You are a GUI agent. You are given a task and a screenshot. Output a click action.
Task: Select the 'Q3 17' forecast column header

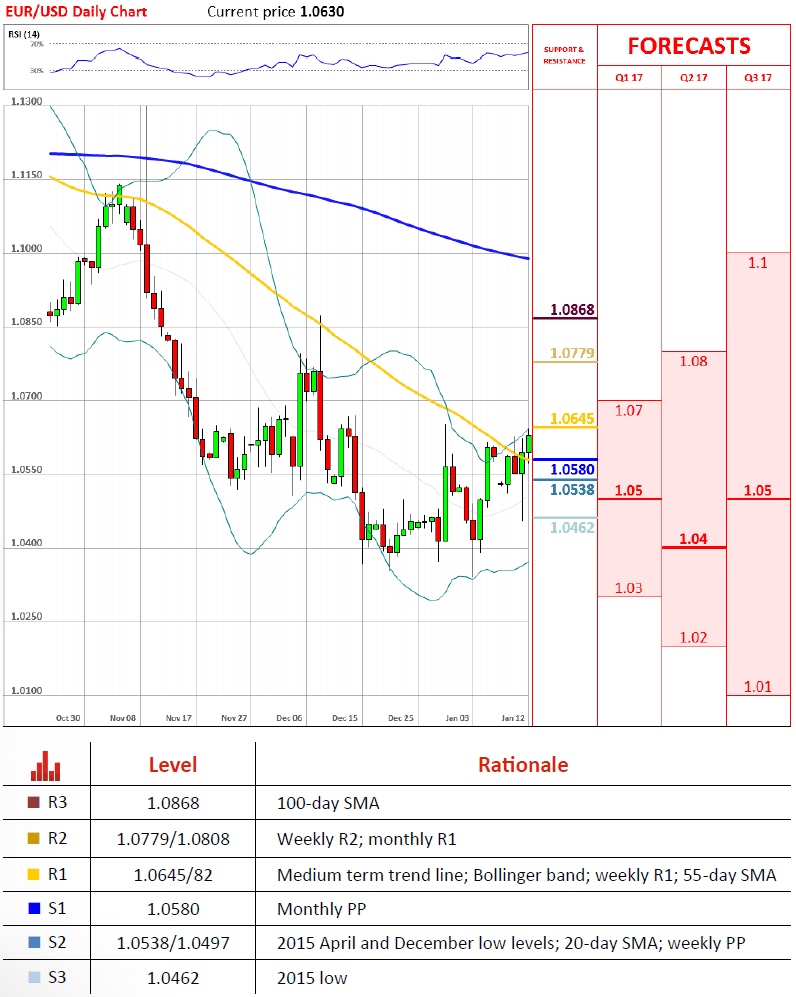coord(758,78)
